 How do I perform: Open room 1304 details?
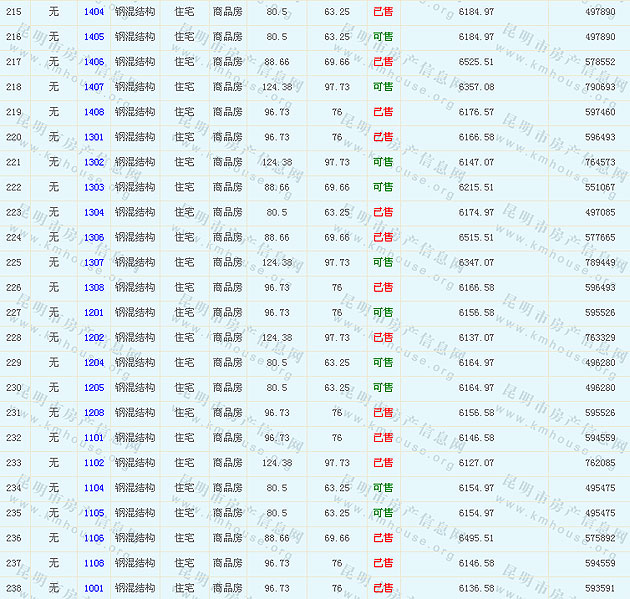click(93, 212)
